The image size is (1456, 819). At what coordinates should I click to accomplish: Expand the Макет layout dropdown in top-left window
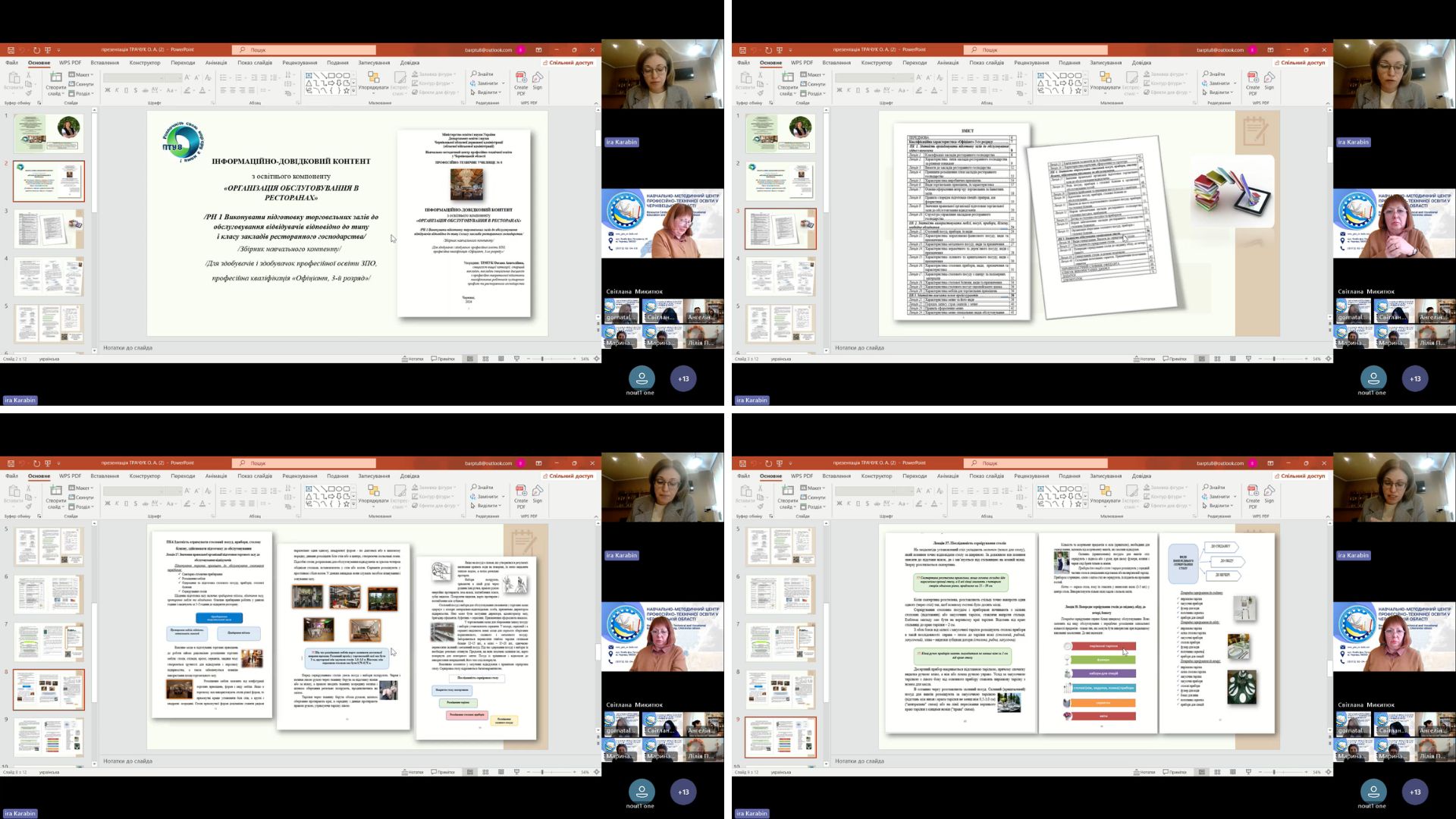82,74
